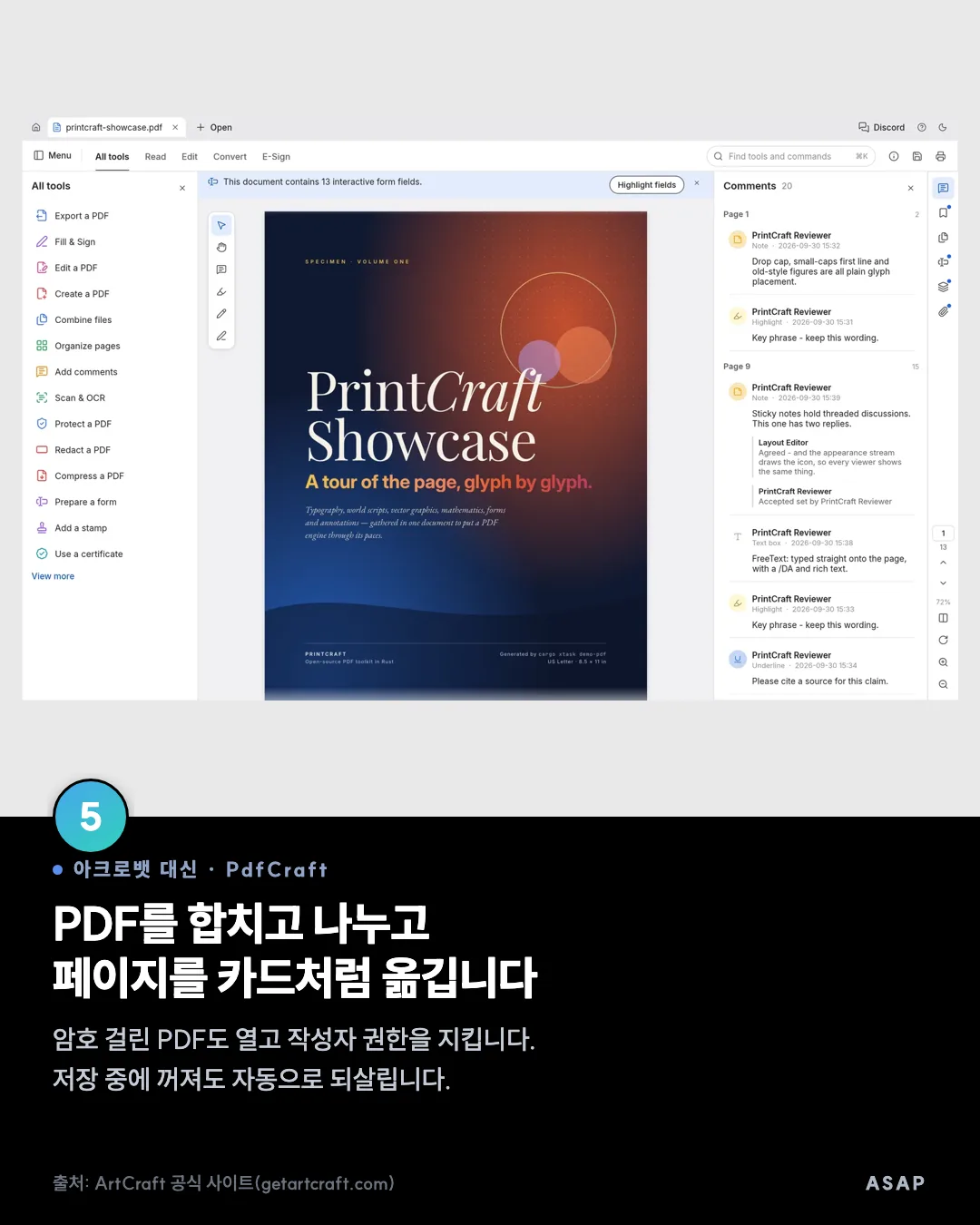
Task: Select the pencil draw tool
Action: pos(221,314)
